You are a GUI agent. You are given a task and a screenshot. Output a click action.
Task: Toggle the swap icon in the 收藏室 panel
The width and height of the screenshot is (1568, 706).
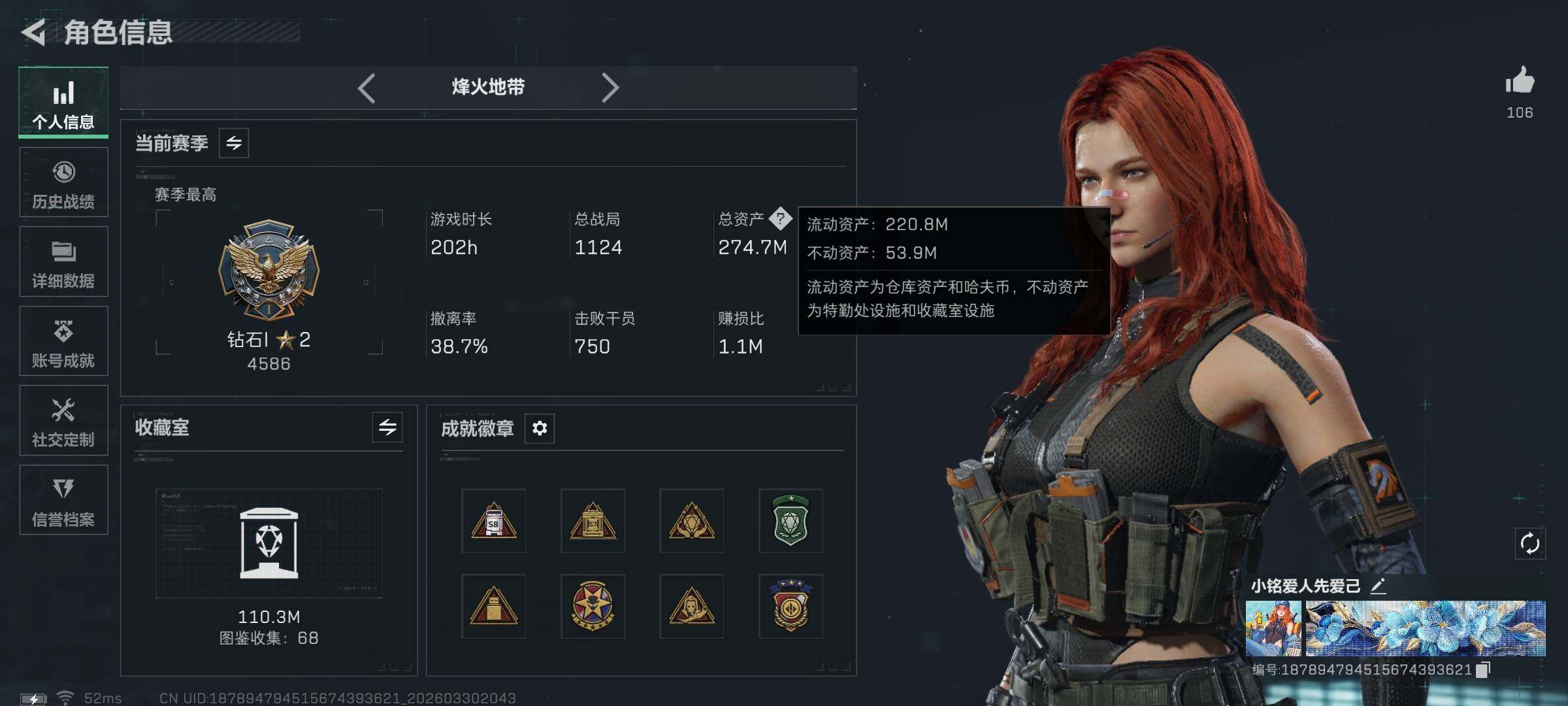coord(387,428)
